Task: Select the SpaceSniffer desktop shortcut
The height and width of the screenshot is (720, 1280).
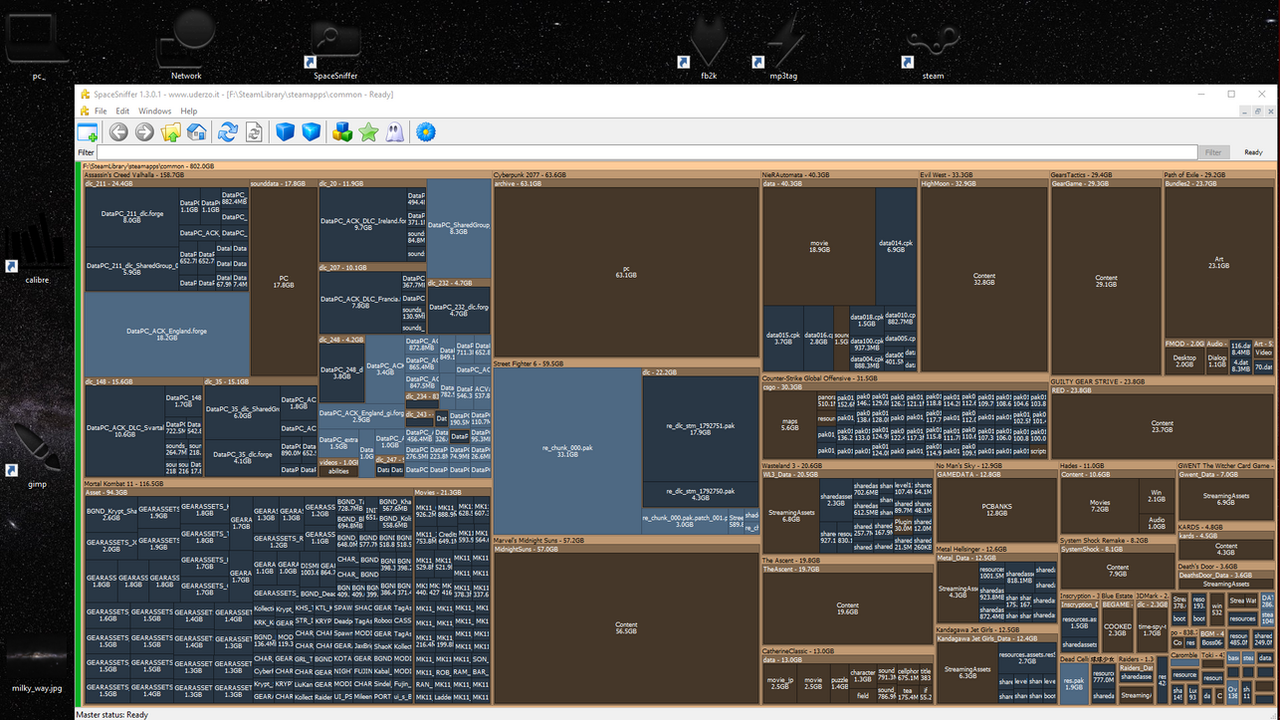Action: pos(335,46)
